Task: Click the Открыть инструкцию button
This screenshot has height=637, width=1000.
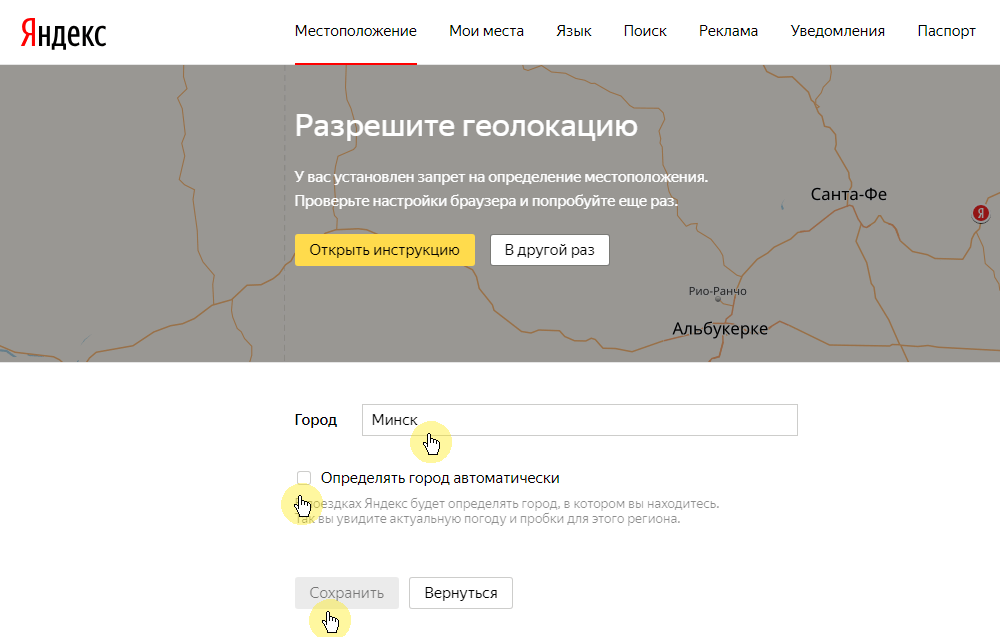Action: click(385, 249)
